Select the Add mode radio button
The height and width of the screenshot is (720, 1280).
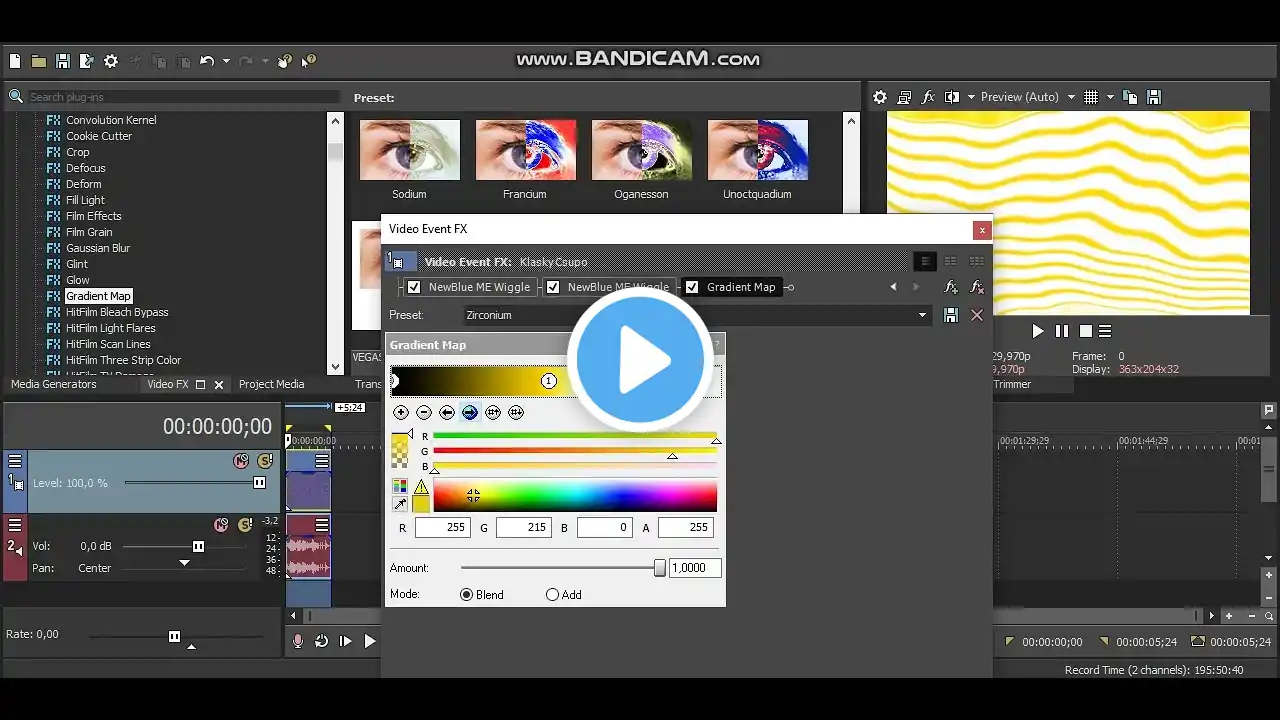pos(552,595)
